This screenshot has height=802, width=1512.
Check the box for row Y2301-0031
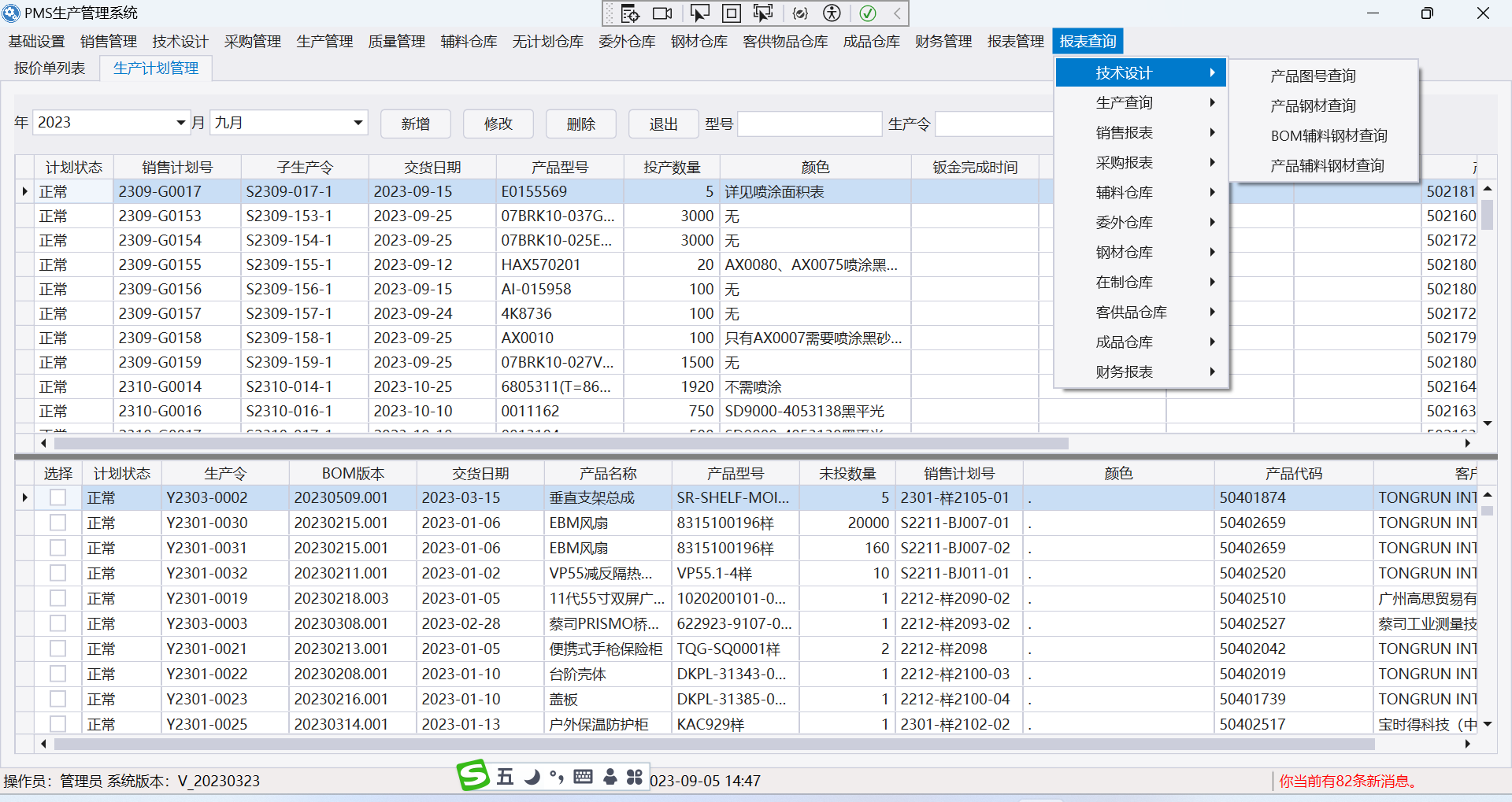[x=57, y=548]
